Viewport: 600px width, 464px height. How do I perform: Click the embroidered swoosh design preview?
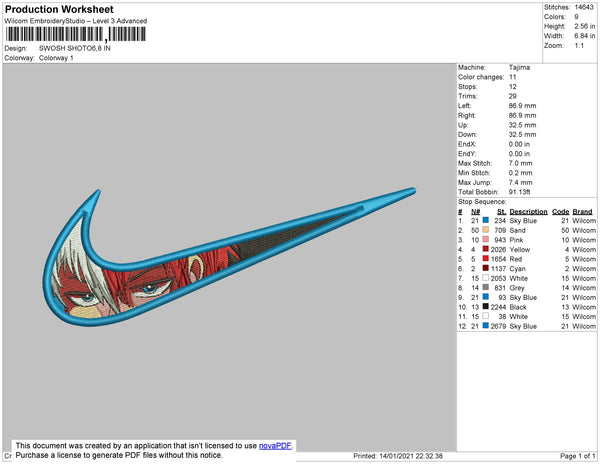pos(229,257)
